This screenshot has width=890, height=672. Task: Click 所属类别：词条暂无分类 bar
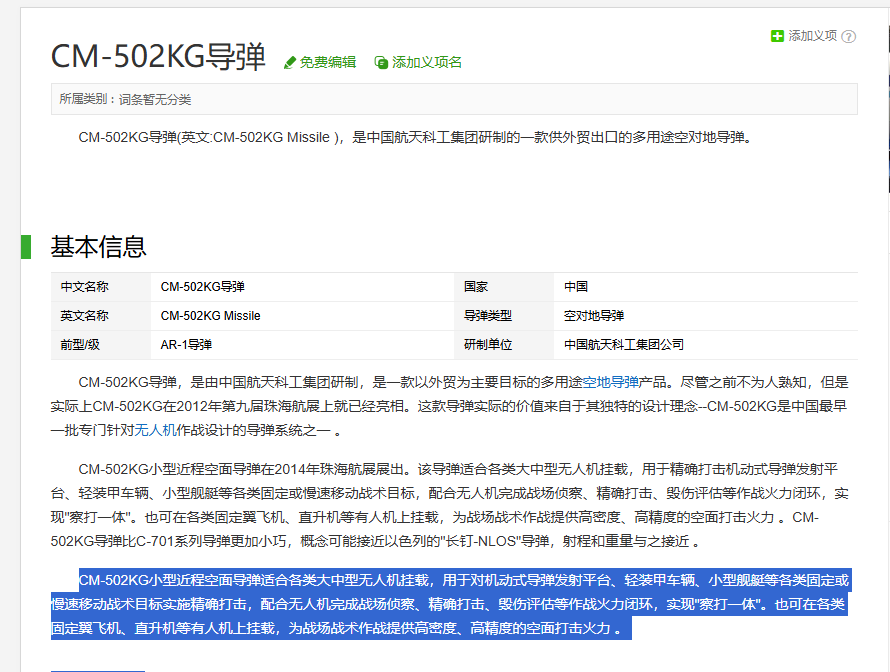click(x=454, y=99)
